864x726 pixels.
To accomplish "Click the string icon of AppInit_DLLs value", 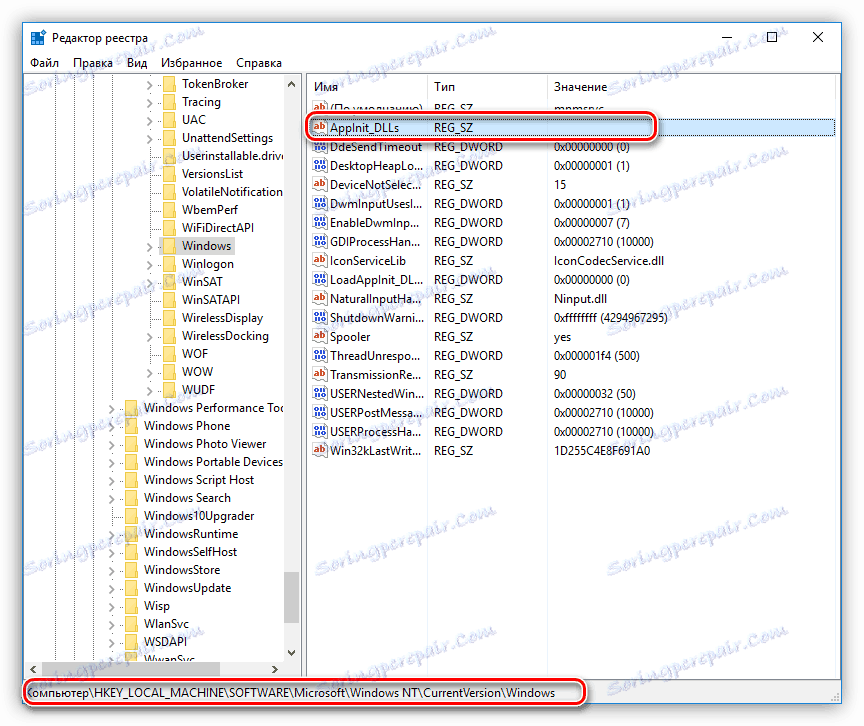I will point(320,127).
